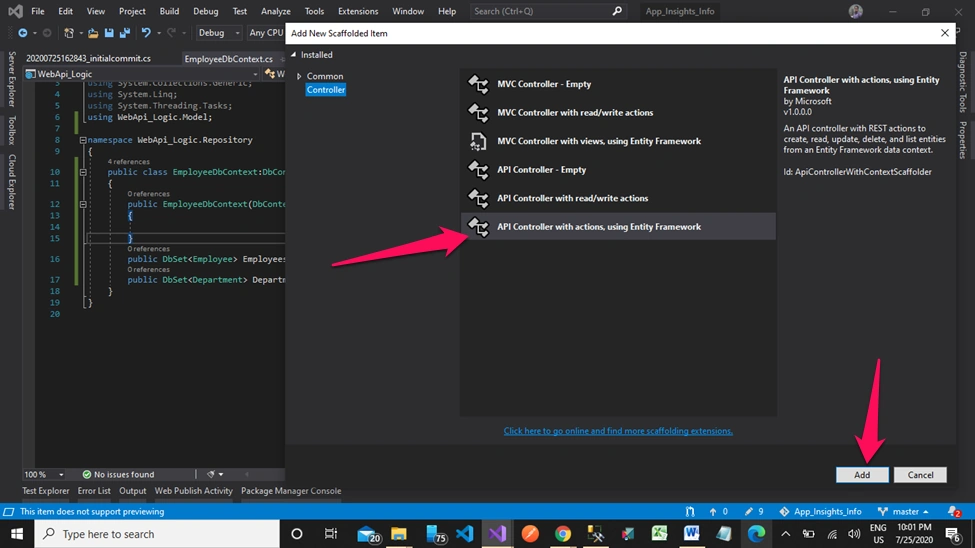Open File Explorer from the taskbar
975x548 pixels.
[x=399, y=534]
